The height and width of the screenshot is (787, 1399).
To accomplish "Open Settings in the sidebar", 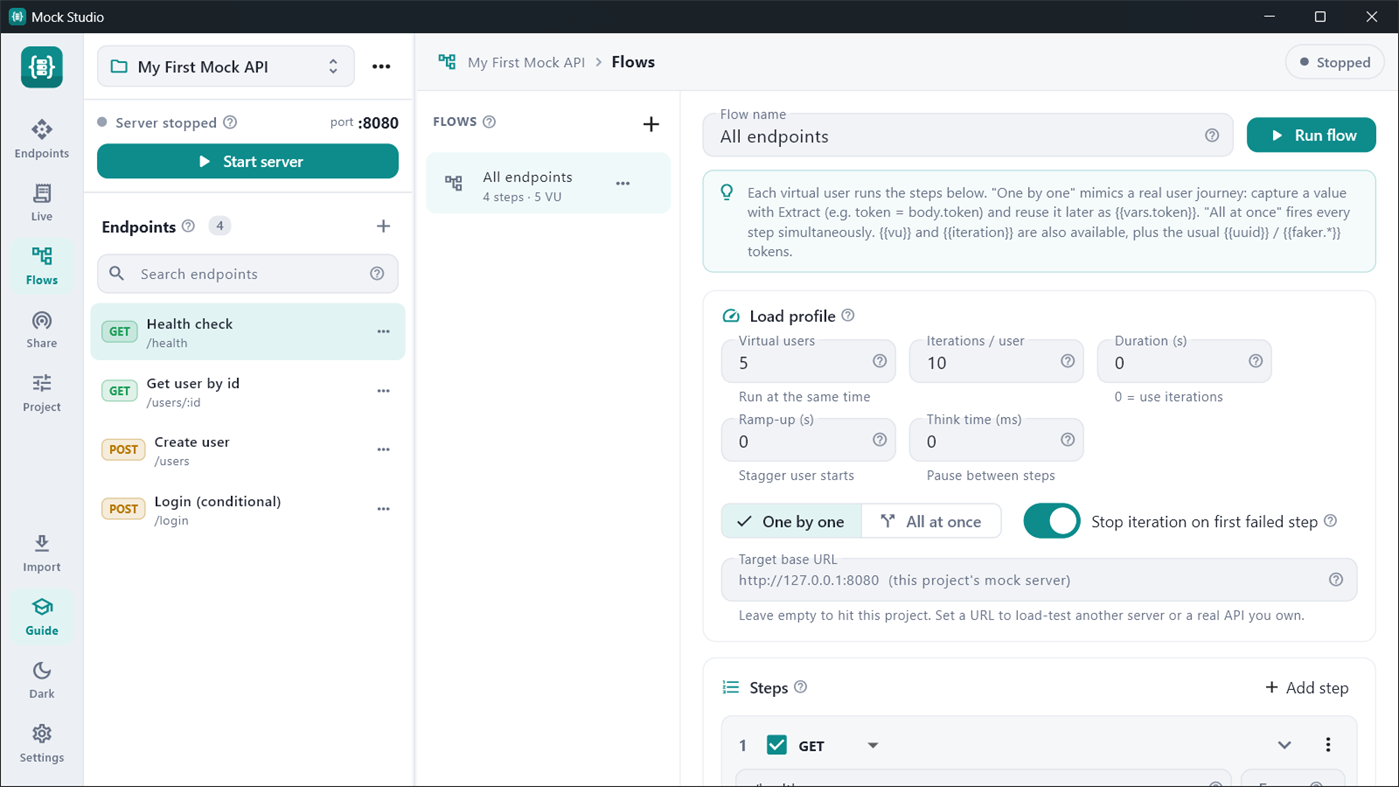I will [41, 743].
